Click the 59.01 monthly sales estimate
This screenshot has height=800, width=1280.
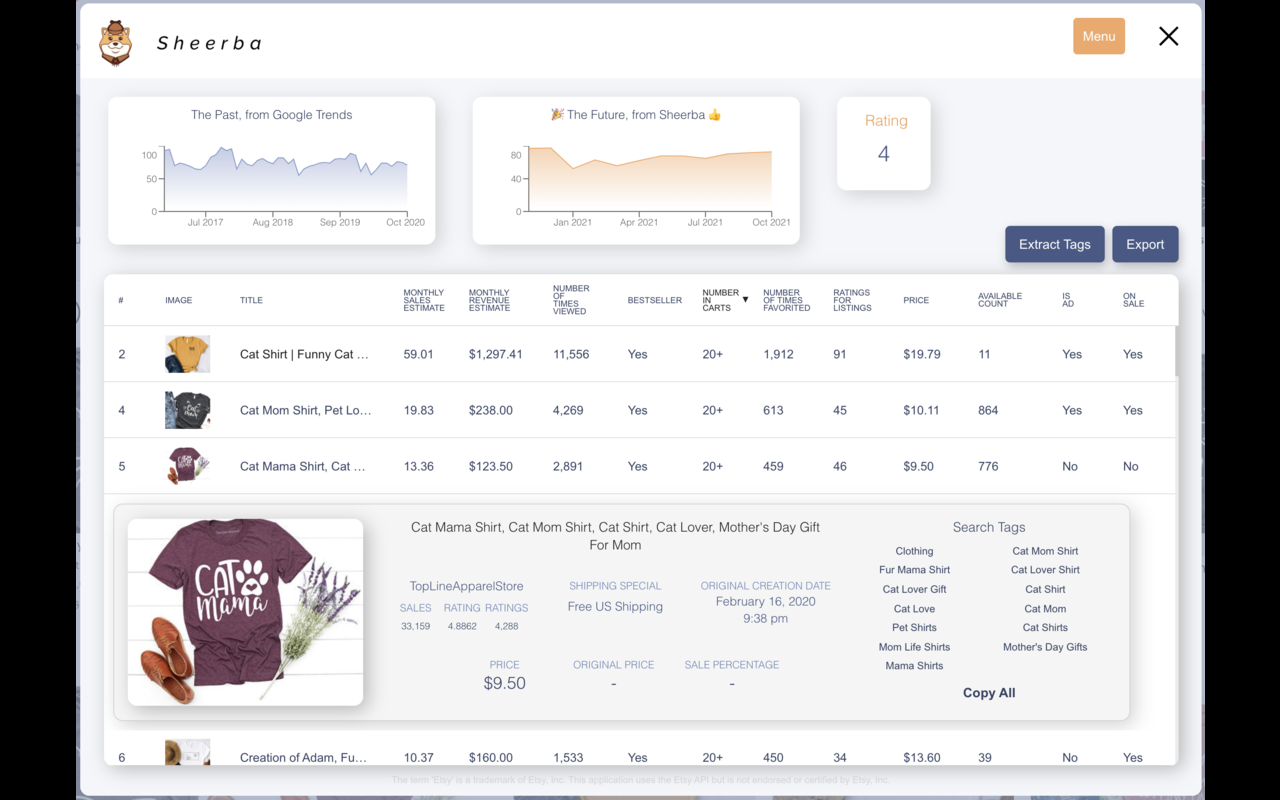418,354
